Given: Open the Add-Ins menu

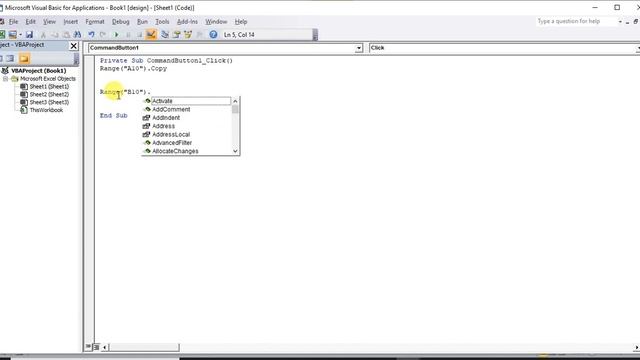Looking at the screenshot, I should point(187,22).
